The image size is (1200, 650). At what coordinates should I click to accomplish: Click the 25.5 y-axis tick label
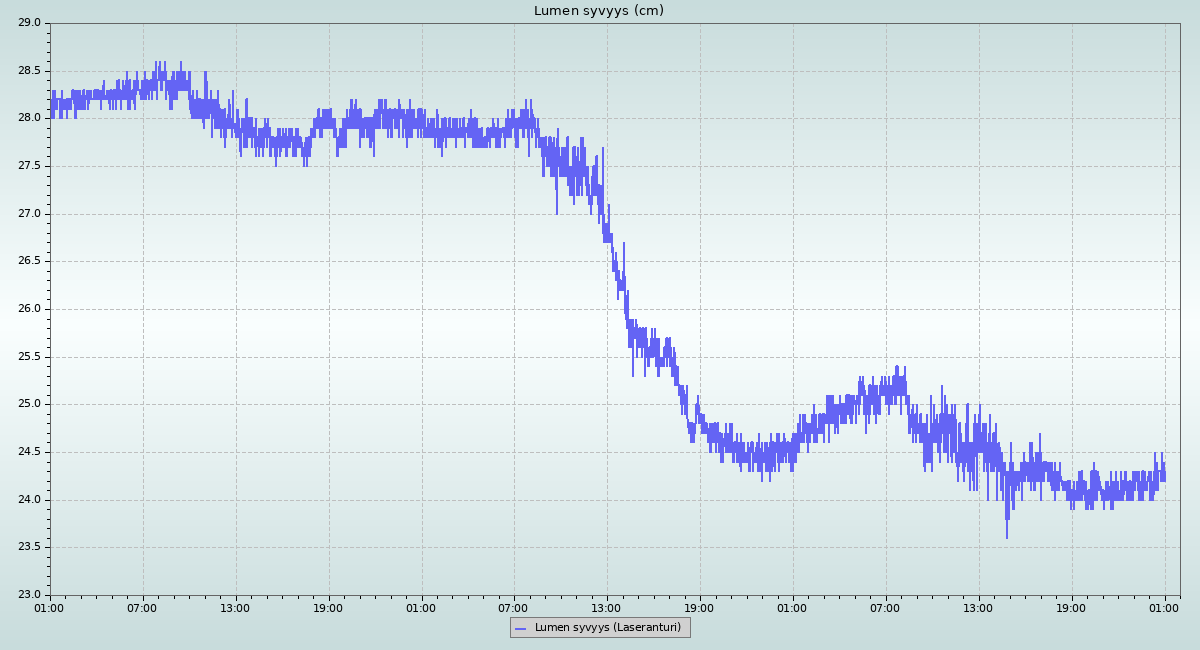(29, 357)
